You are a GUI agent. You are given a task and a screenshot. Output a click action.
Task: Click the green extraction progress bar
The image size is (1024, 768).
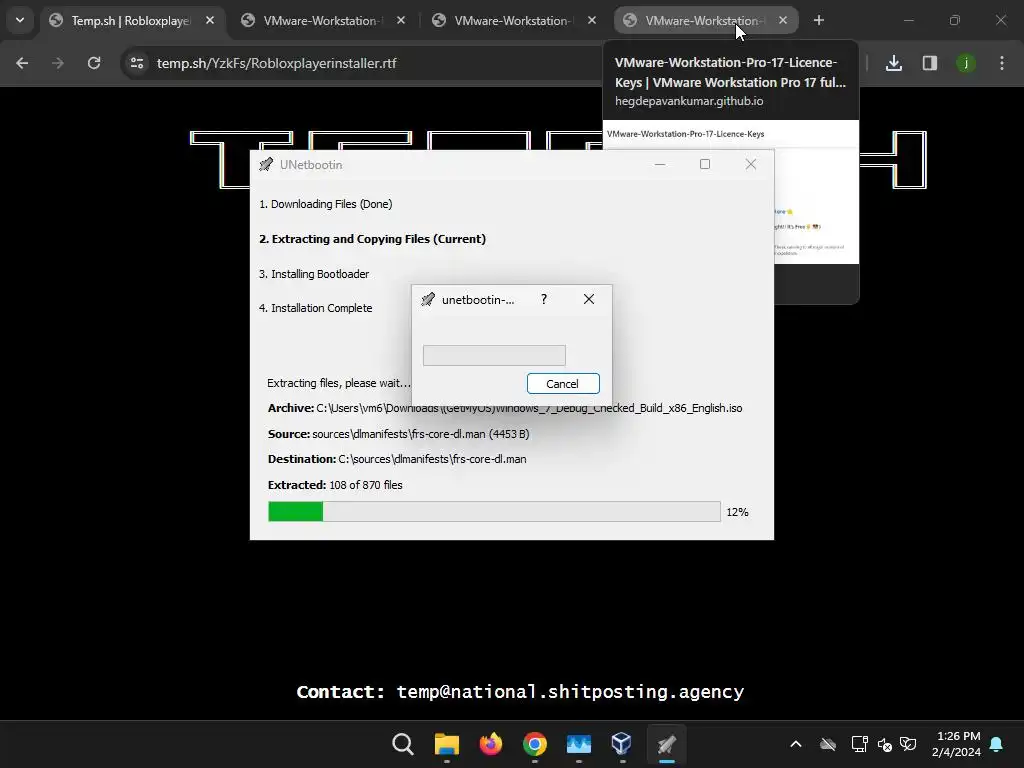[x=494, y=511]
